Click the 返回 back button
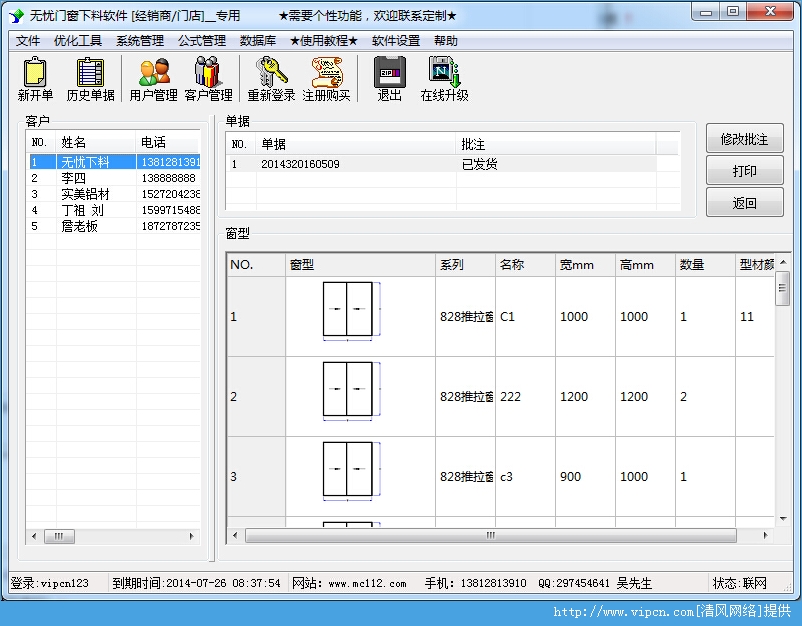802x626 pixels. [745, 203]
